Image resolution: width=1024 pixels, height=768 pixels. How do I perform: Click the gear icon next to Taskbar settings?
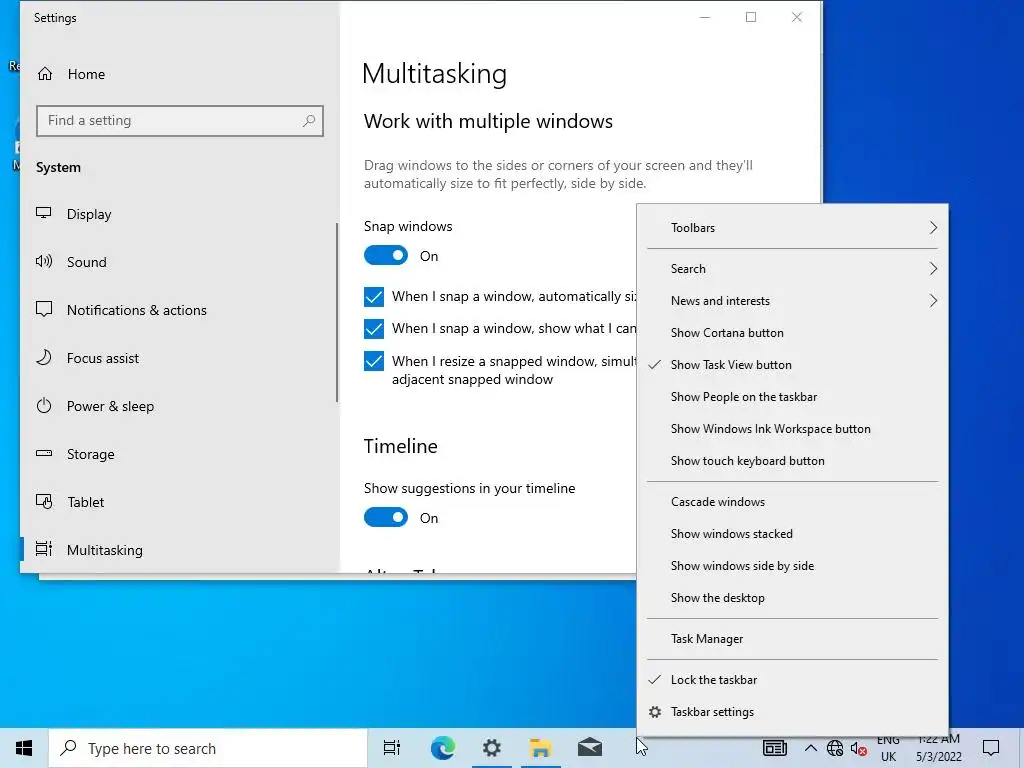point(655,712)
